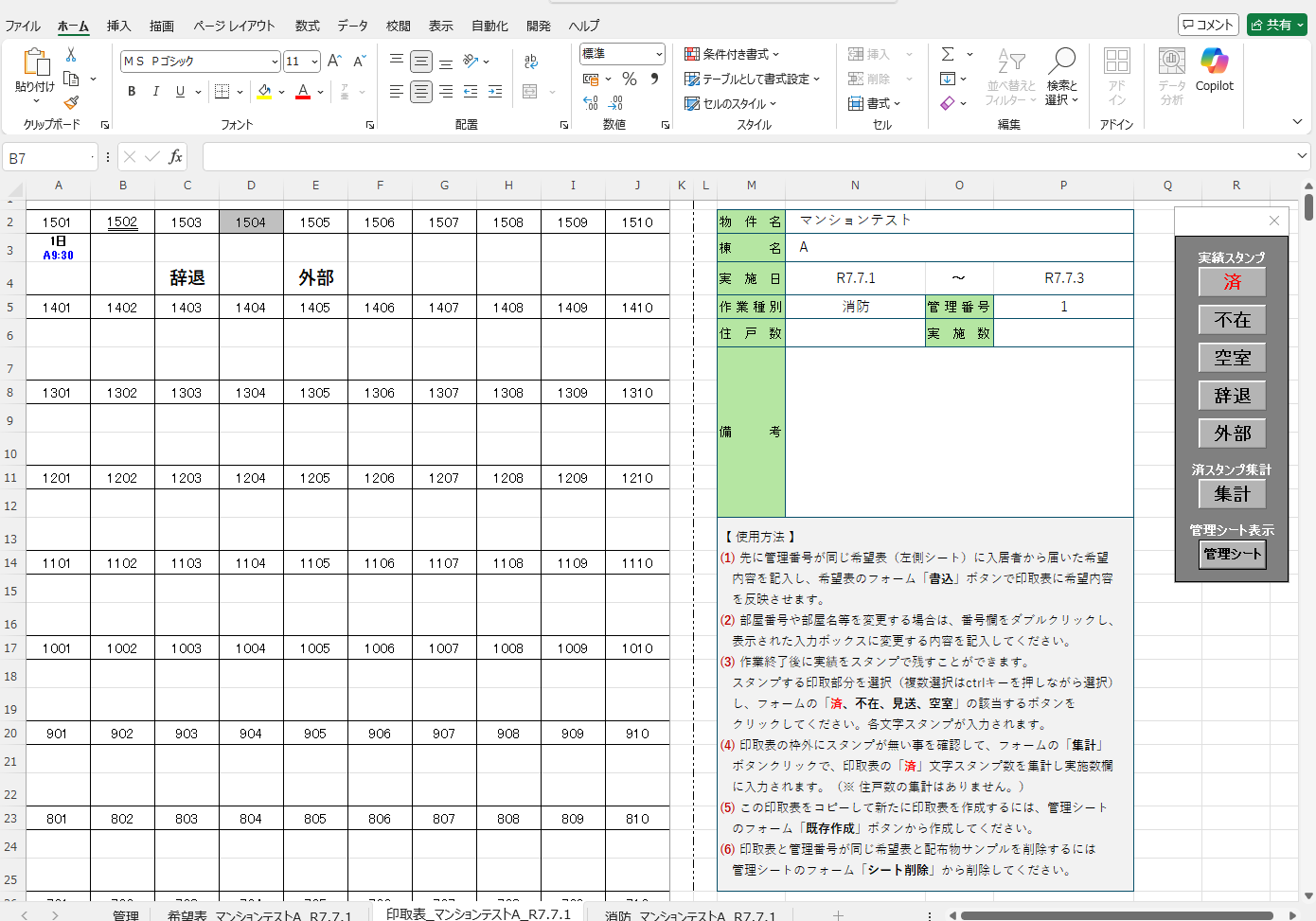Click the Name Box showing B7
Viewport: 1316px width, 921px height.
pyautogui.click(x=43, y=156)
